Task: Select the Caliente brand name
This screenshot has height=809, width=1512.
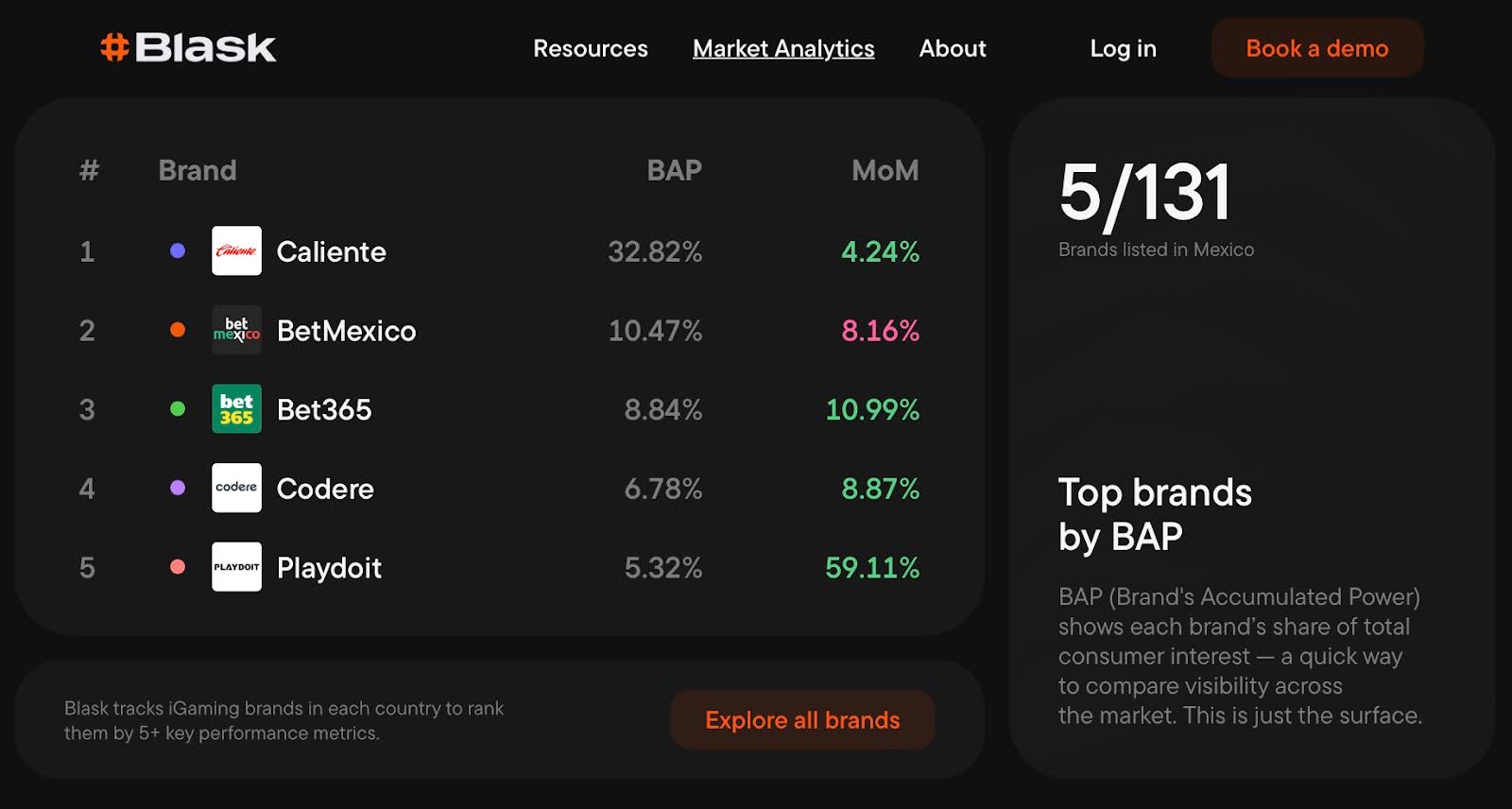Action: [331, 252]
